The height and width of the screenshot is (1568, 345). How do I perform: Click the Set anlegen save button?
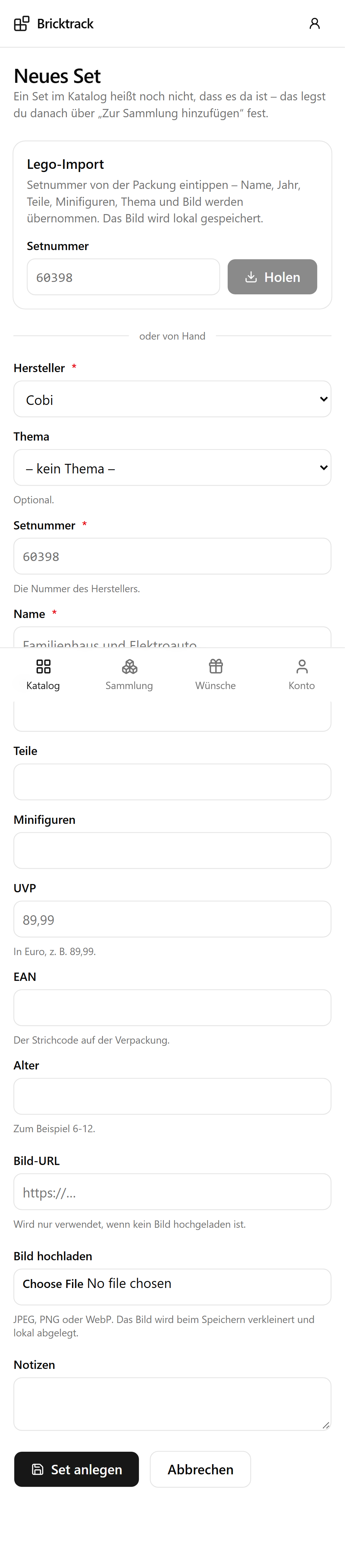[x=77, y=1469]
